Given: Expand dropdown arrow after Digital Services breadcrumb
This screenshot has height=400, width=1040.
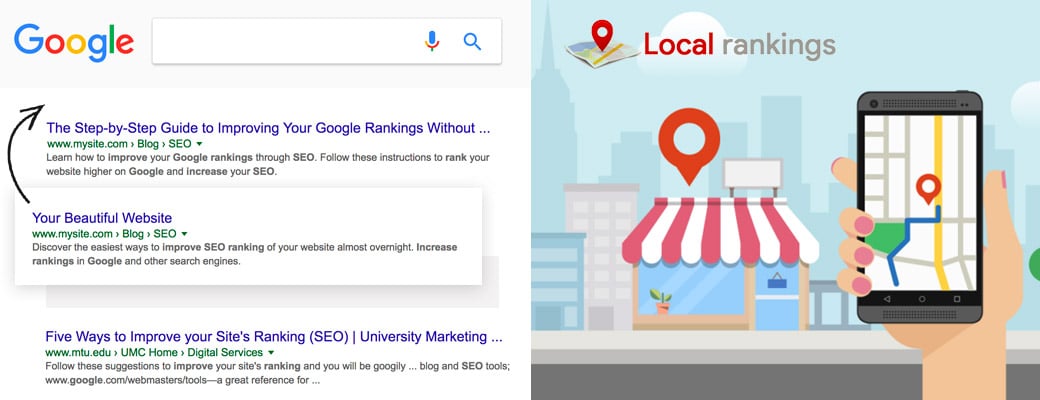Looking at the screenshot, I should (x=271, y=353).
